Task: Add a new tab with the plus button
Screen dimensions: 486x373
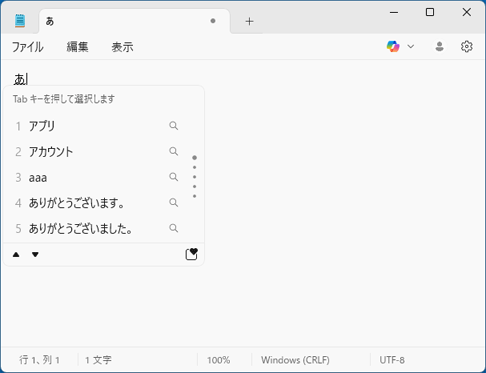Action: pos(249,22)
